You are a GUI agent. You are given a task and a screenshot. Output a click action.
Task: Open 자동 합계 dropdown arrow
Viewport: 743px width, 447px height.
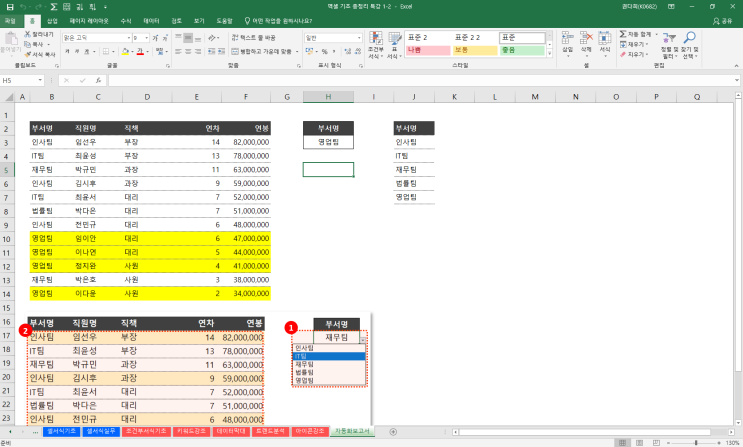[x=656, y=34]
